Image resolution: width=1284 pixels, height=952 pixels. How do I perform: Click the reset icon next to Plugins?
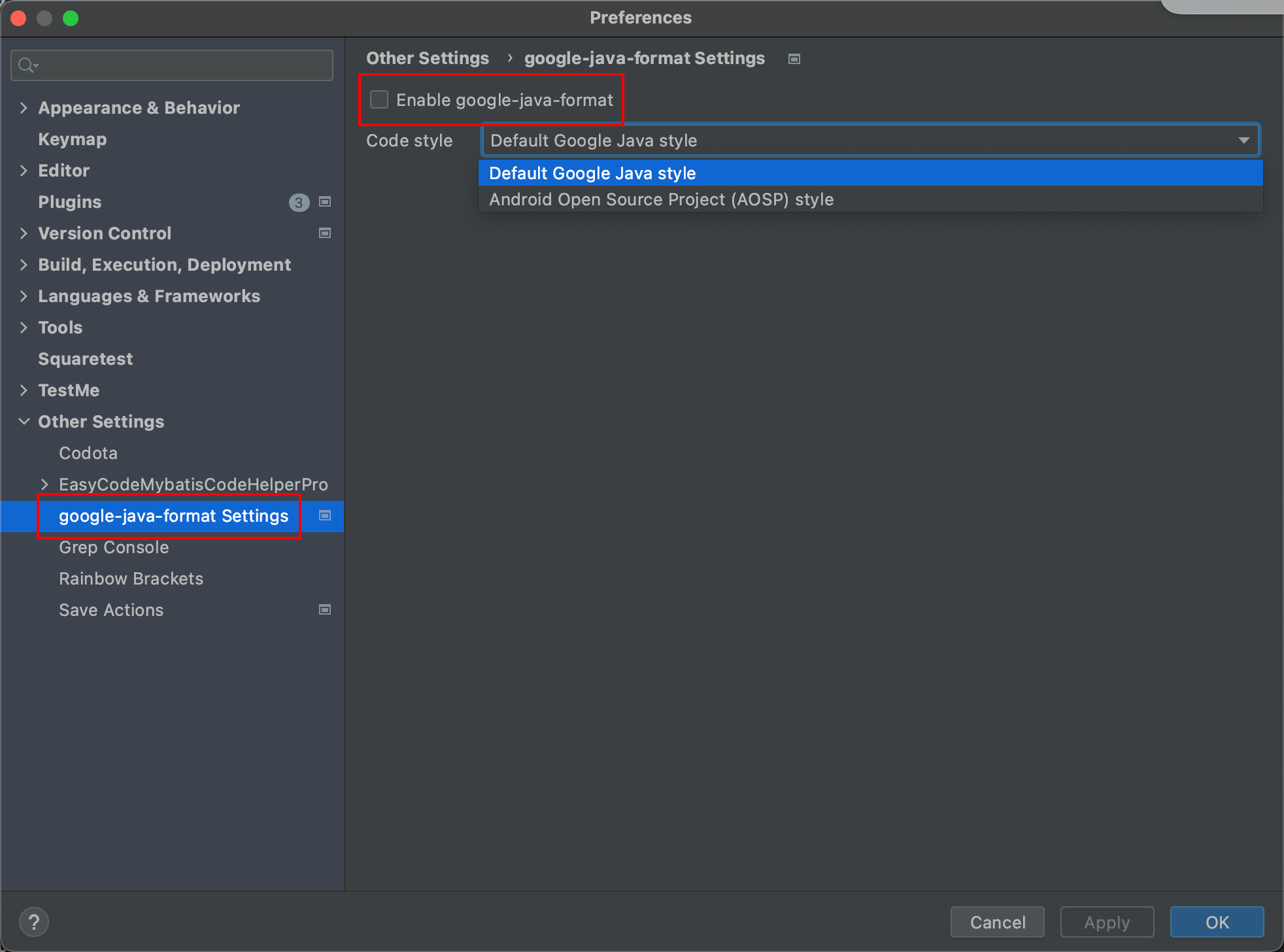pos(325,202)
